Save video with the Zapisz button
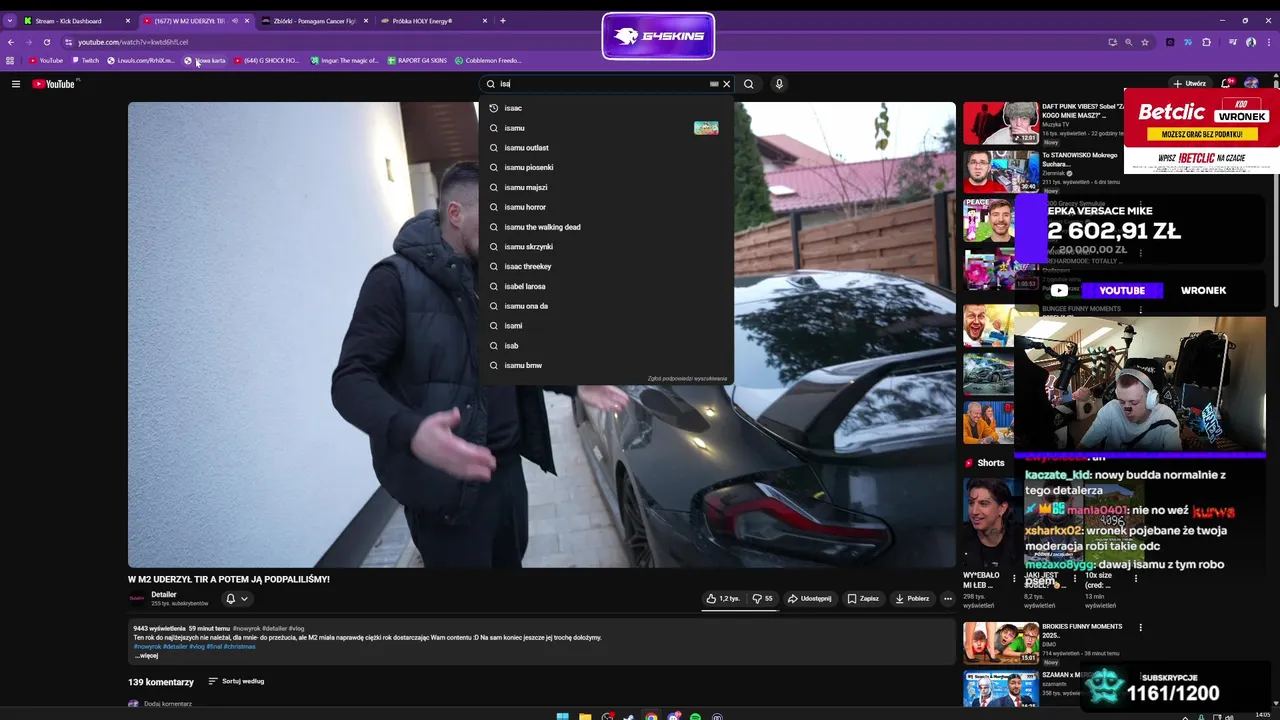 coord(863,599)
